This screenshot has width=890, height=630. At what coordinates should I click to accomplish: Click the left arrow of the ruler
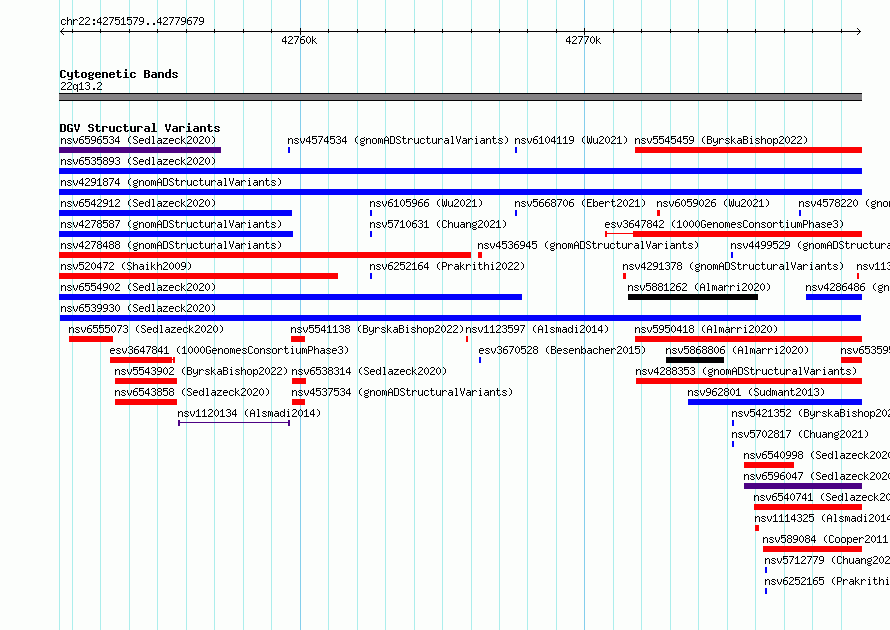click(62, 31)
